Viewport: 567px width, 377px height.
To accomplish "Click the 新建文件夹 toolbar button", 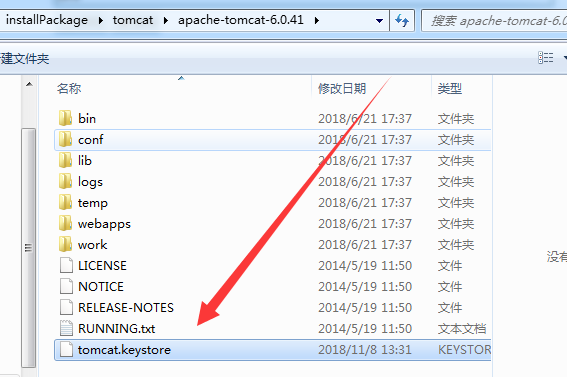I will click(24, 59).
